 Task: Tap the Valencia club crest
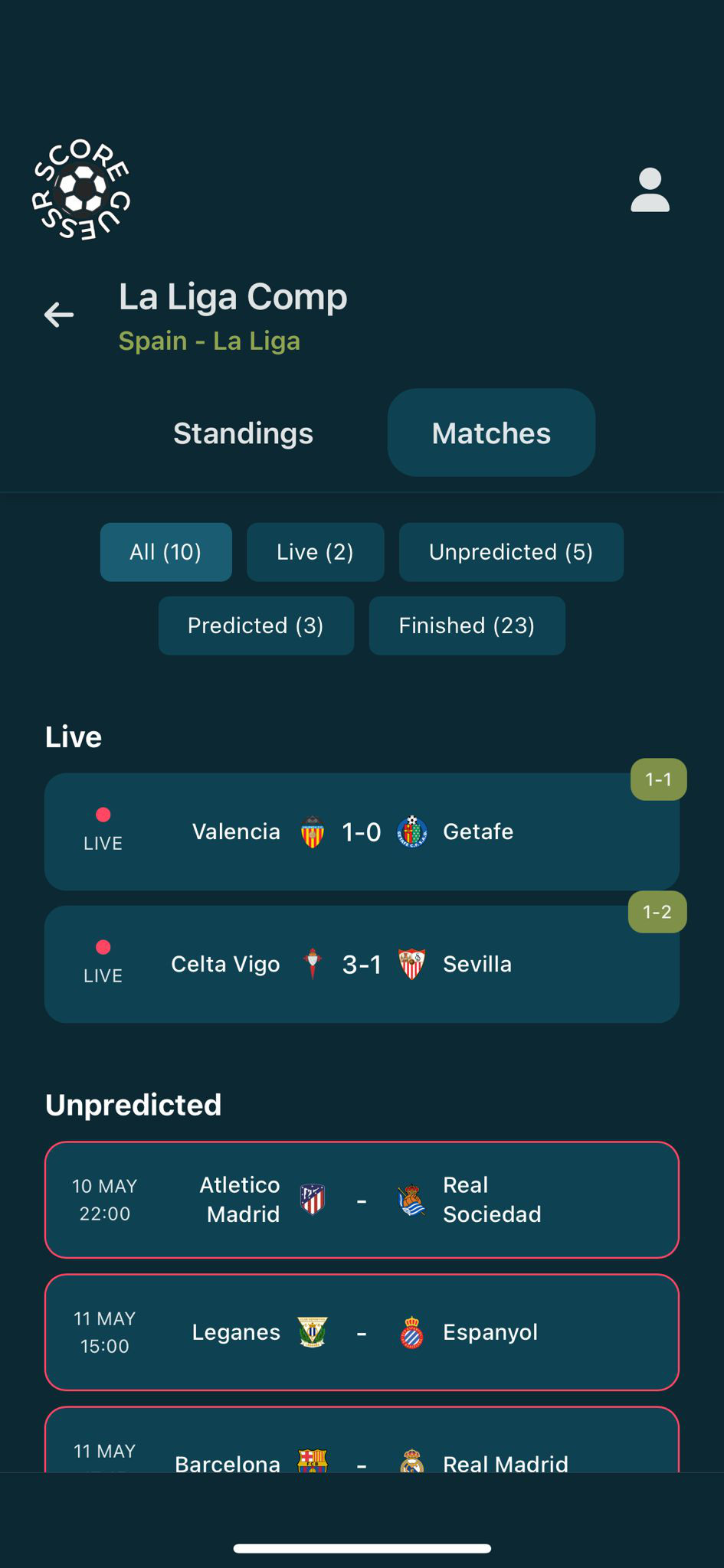tap(313, 832)
